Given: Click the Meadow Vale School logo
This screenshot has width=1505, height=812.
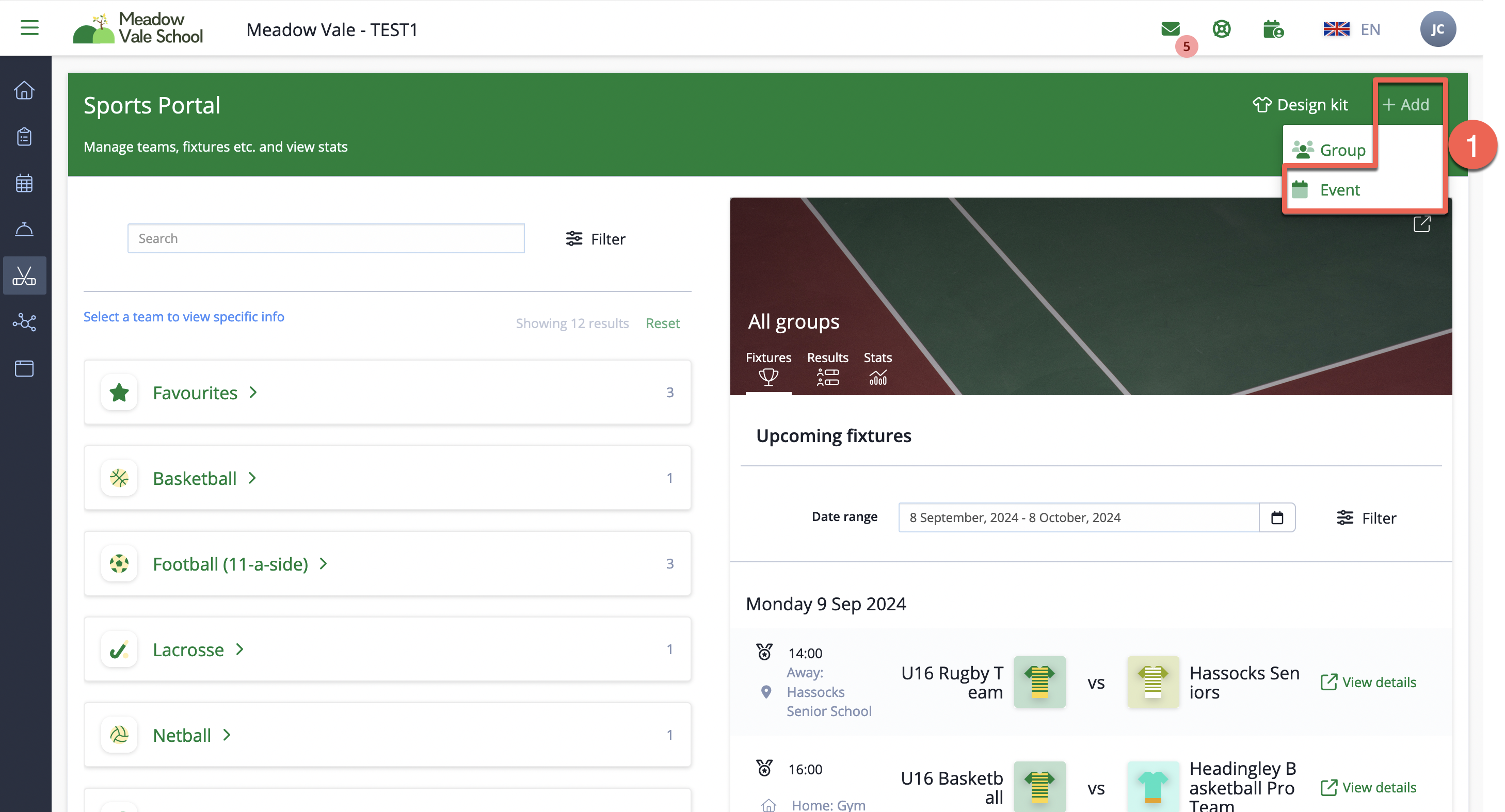Looking at the screenshot, I should pos(138,28).
